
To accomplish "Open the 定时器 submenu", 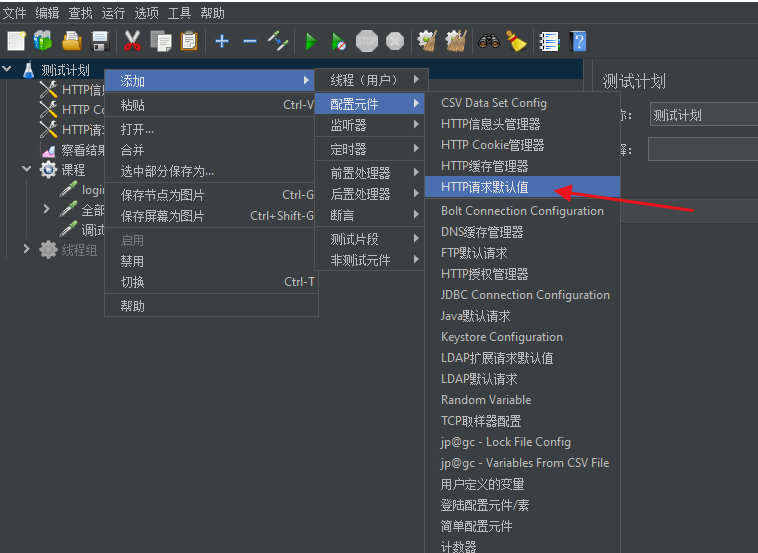I will (369, 149).
